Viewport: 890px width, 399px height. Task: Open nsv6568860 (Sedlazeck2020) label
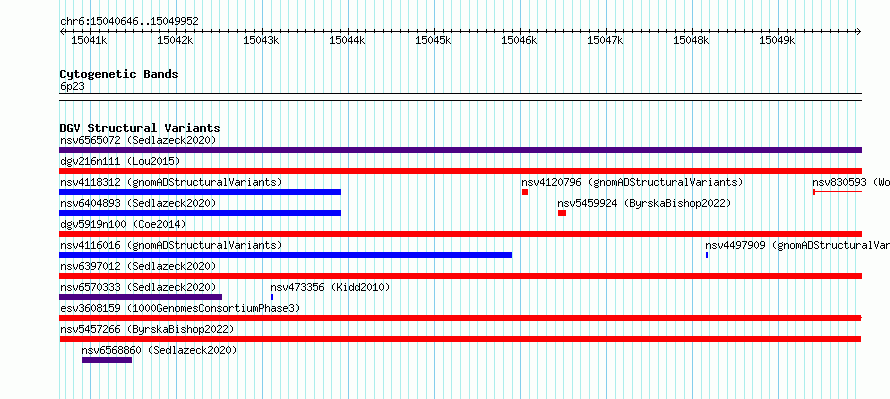[x=159, y=350]
